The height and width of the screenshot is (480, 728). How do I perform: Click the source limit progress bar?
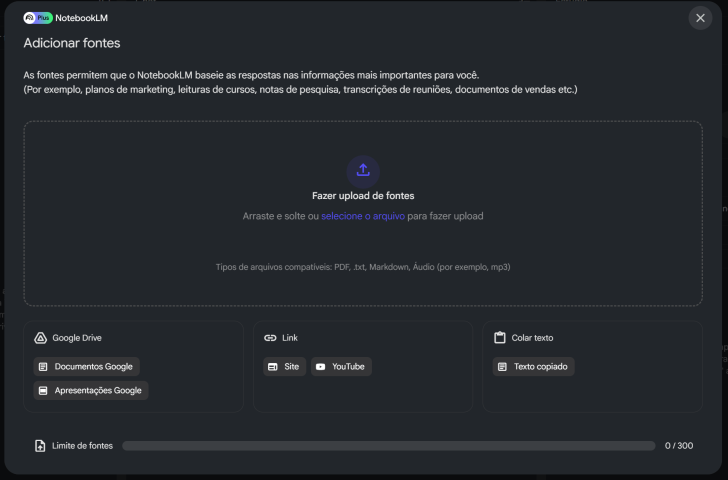coord(389,446)
